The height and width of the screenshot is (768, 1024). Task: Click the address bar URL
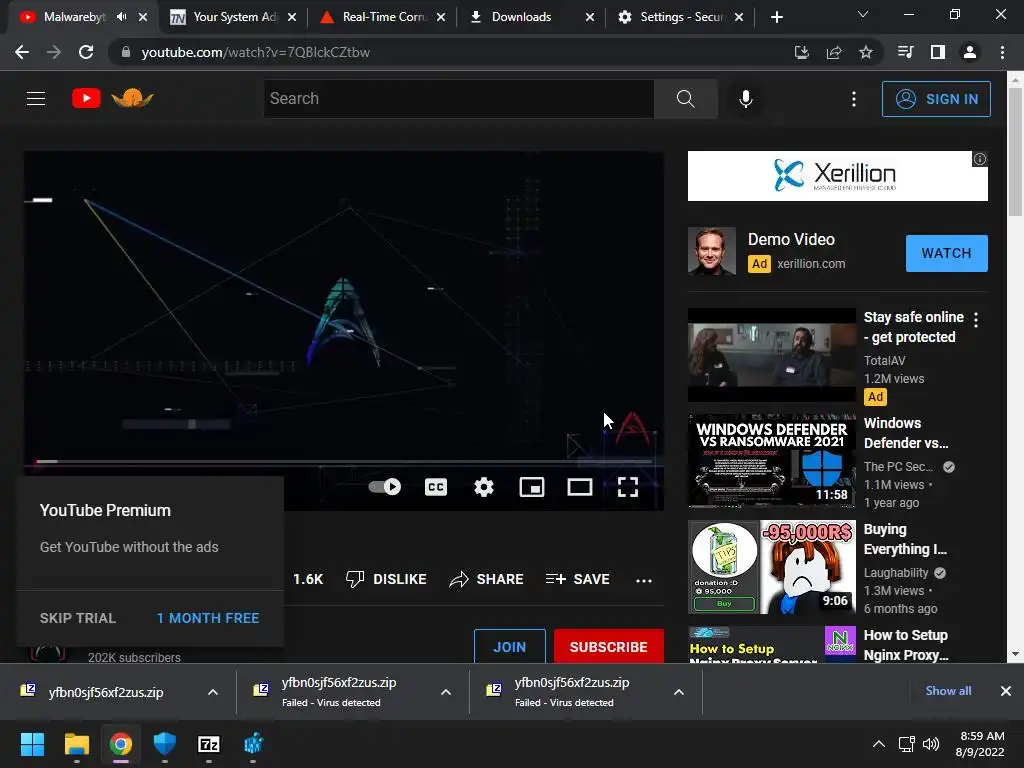[x=255, y=52]
